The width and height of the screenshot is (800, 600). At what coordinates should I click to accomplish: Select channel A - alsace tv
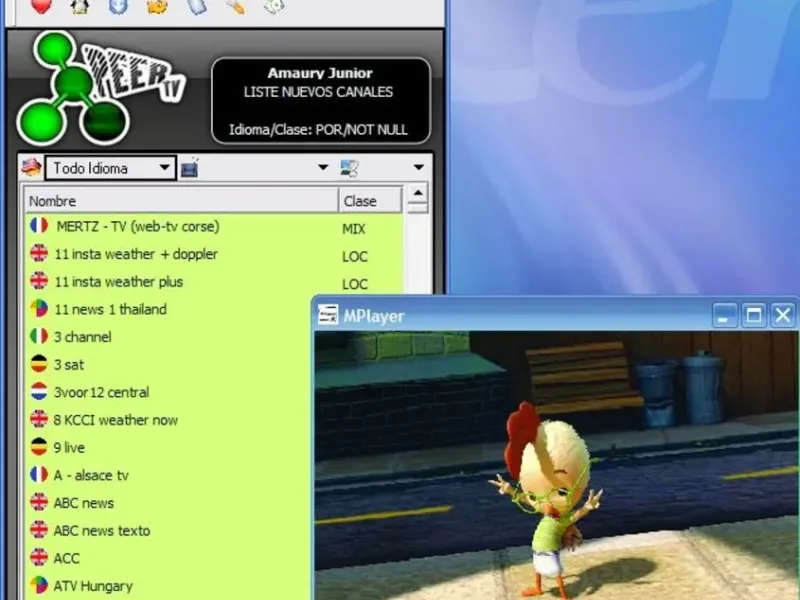tap(91, 475)
